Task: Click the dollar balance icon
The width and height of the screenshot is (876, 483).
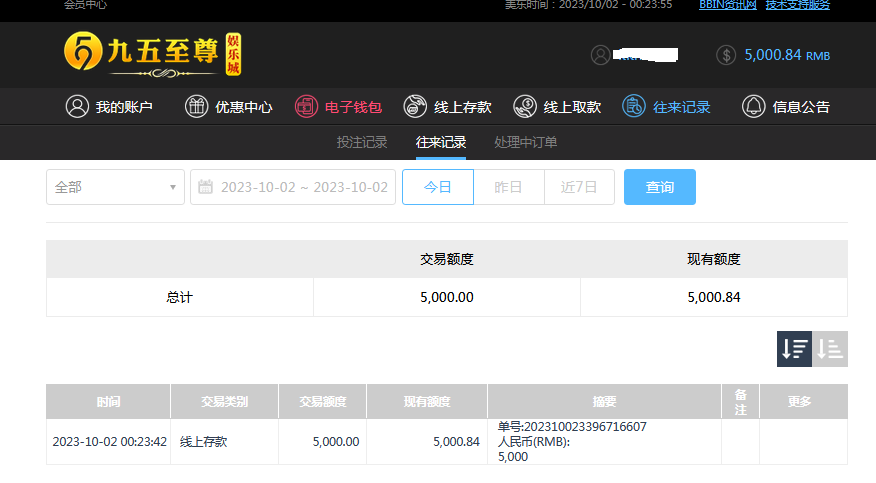Action: click(726, 55)
